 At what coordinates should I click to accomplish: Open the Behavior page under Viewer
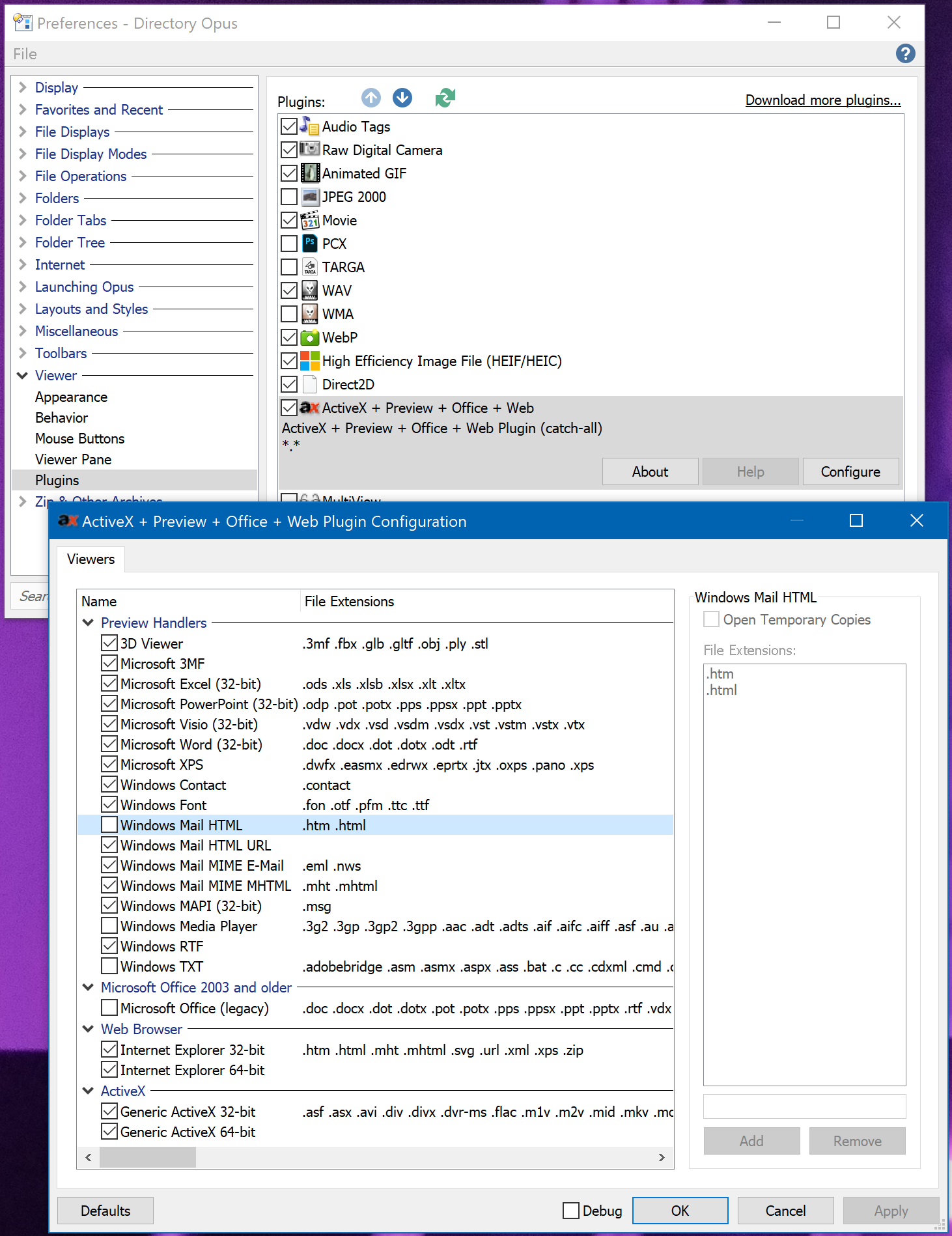click(61, 417)
